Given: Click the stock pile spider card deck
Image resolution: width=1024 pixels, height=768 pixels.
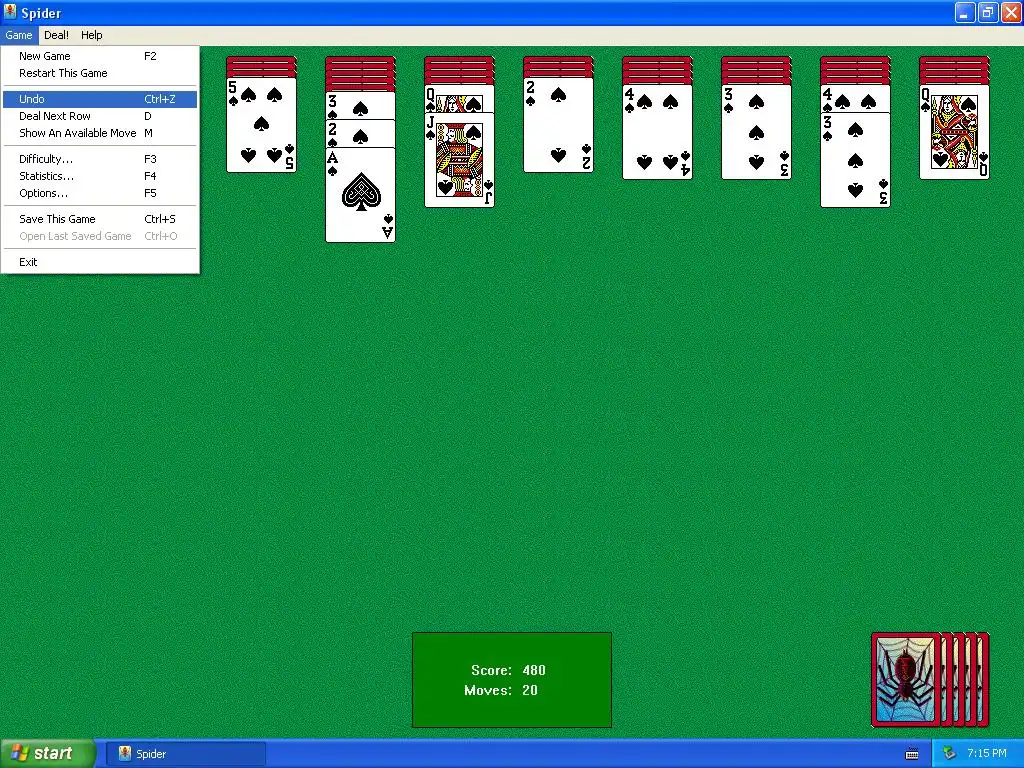Looking at the screenshot, I should click(930, 679).
